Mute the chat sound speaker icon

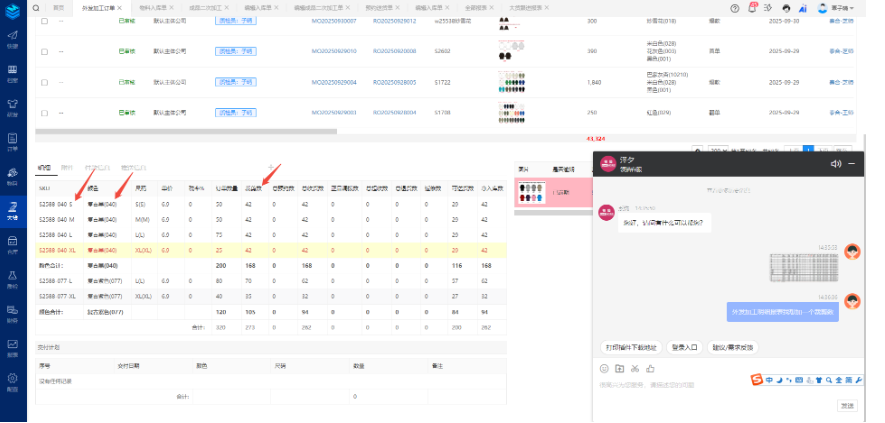pos(835,163)
